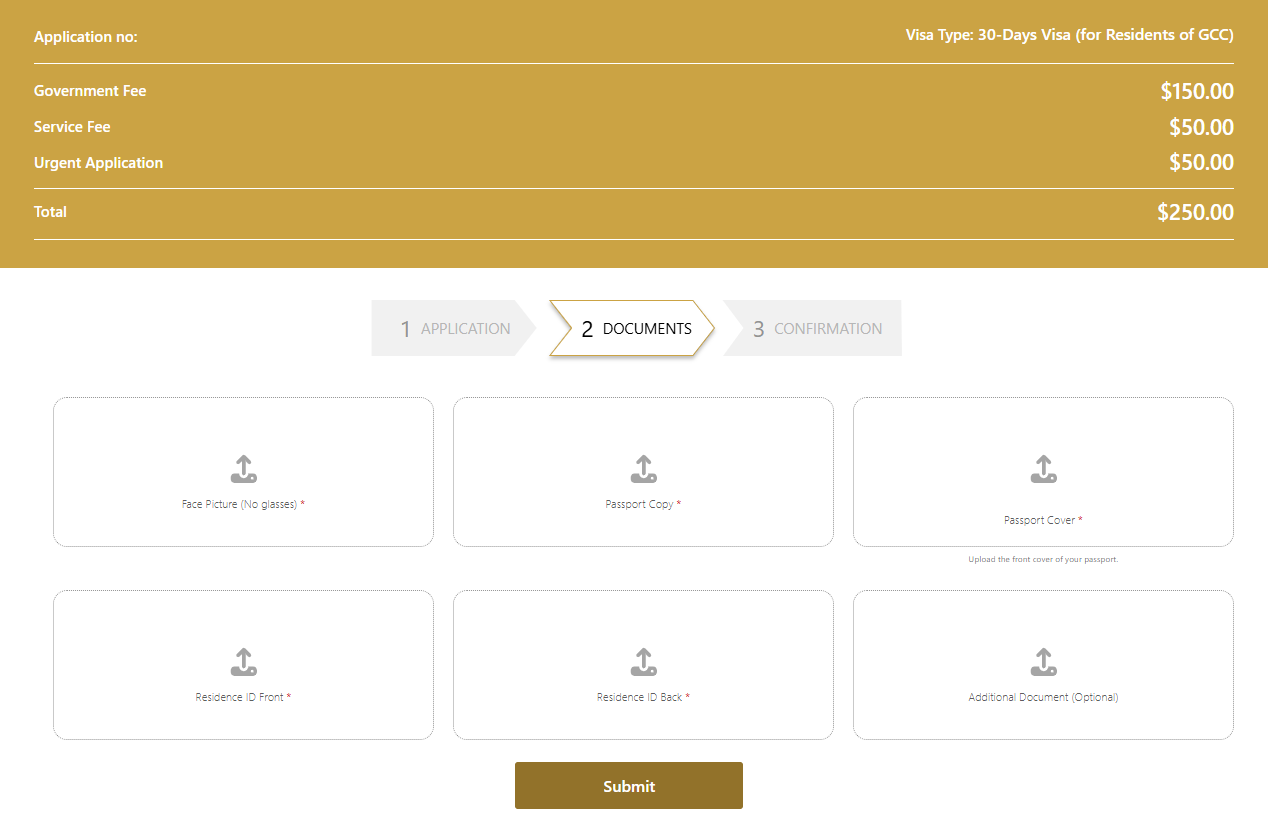1268x839 pixels.
Task: Select the upload icon above Passport Cover
Action: point(1043,469)
